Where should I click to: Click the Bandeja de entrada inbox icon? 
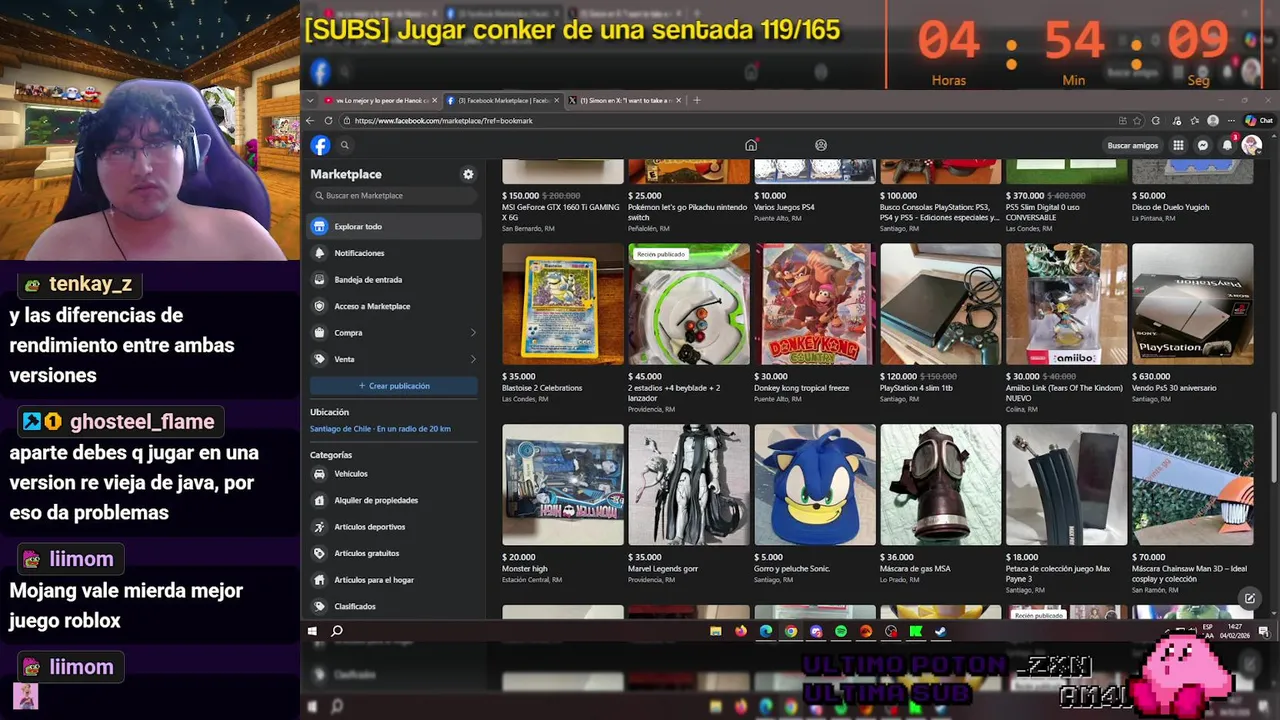click(x=319, y=280)
